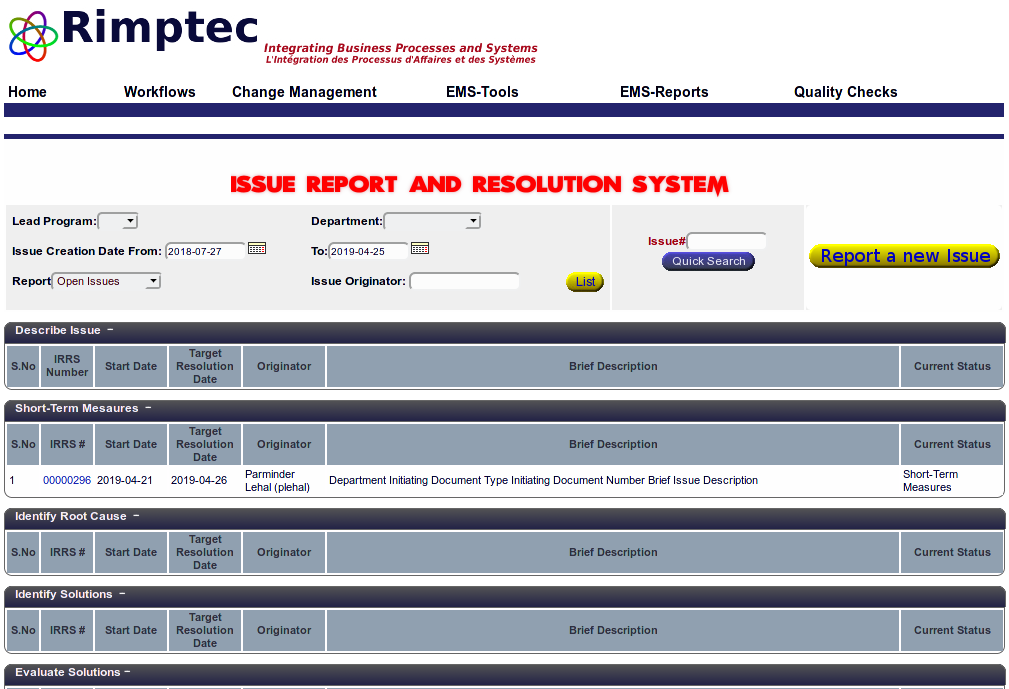
Task: Open the Workflows menu
Action: point(159,92)
